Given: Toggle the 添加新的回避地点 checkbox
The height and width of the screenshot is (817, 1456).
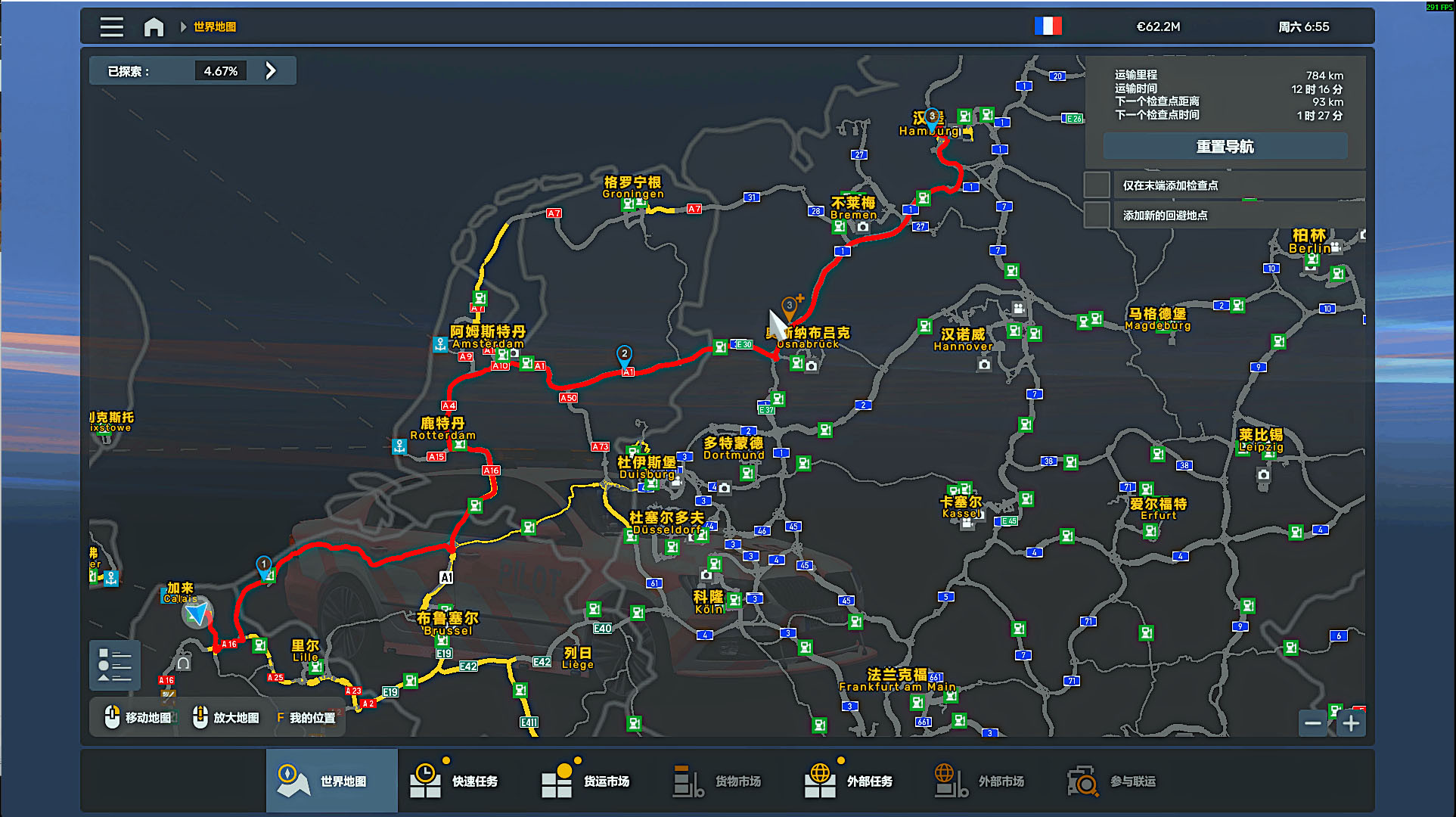Looking at the screenshot, I should click(x=1097, y=216).
